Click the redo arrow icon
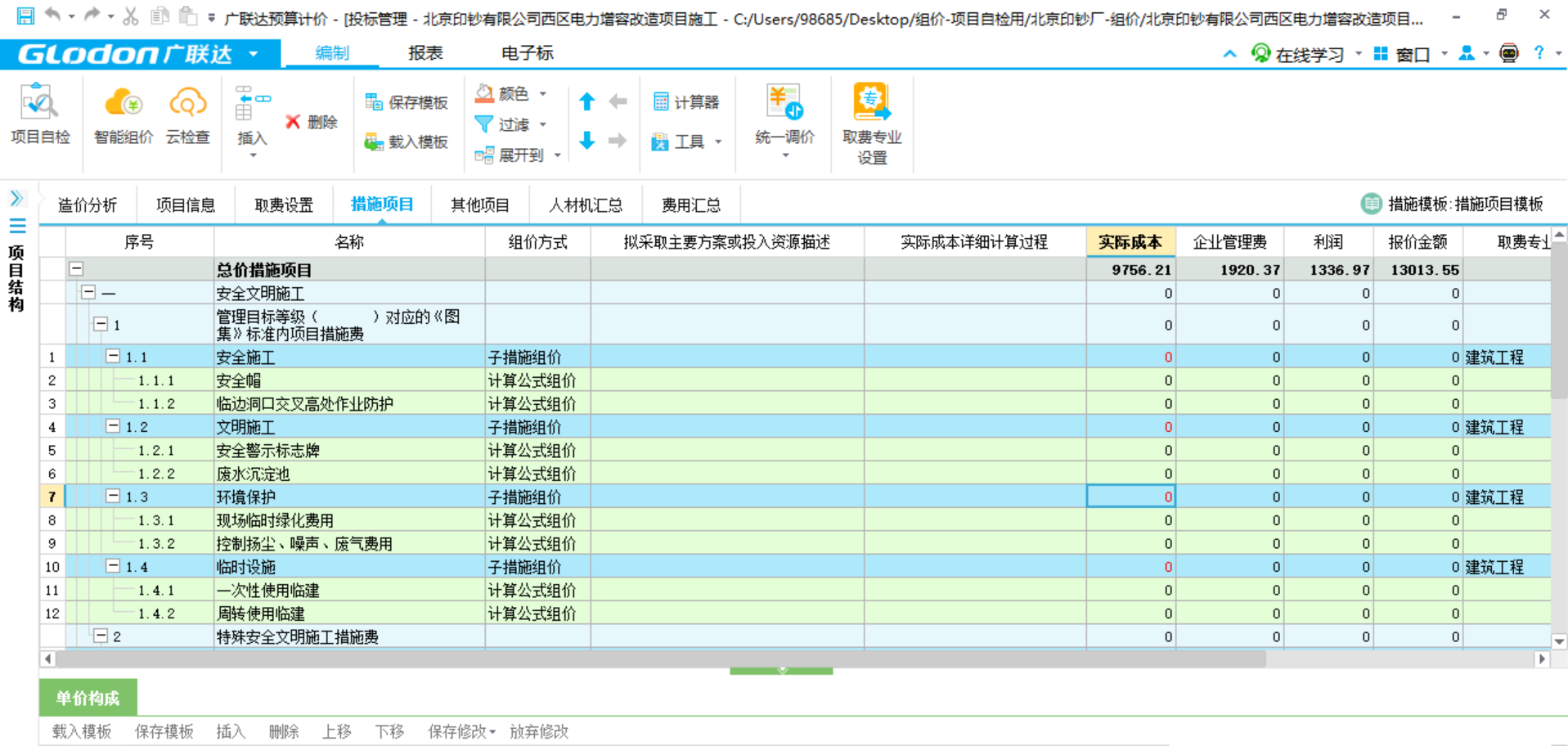 [92, 15]
